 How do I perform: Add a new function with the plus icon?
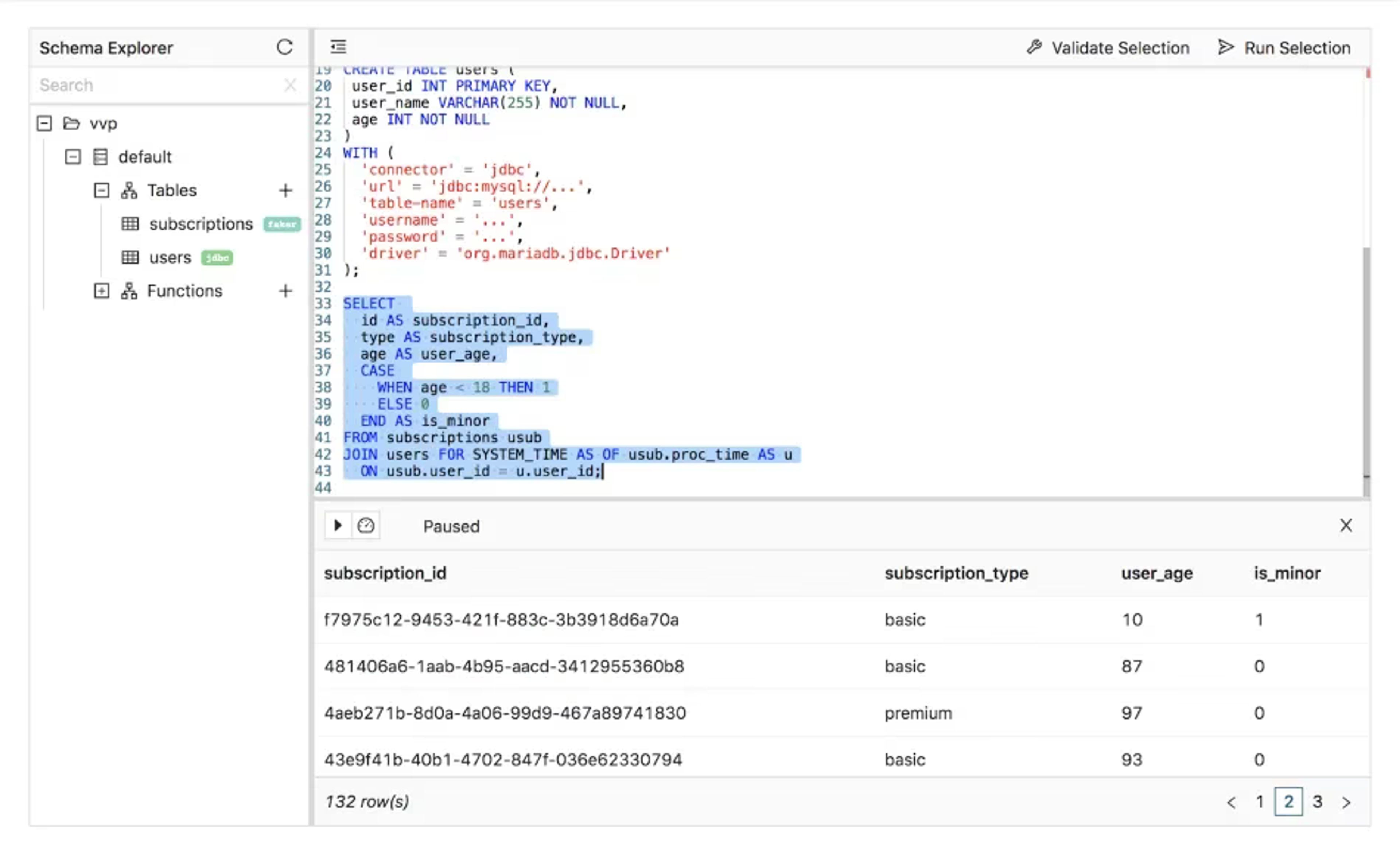coord(286,291)
